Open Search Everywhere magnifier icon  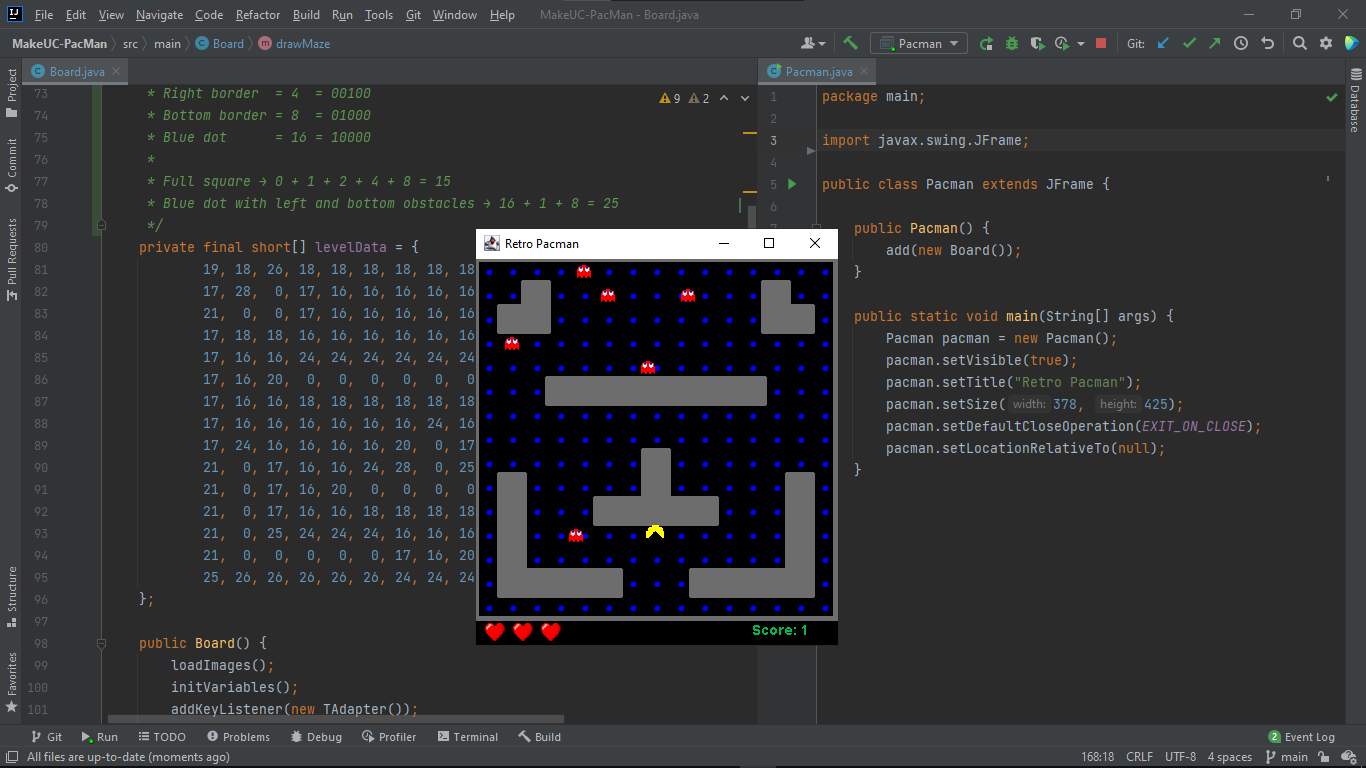[x=1300, y=43]
